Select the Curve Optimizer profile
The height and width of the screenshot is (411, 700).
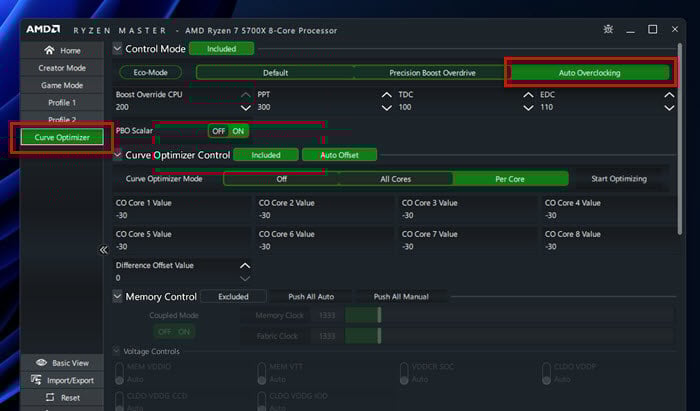(62, 137)
